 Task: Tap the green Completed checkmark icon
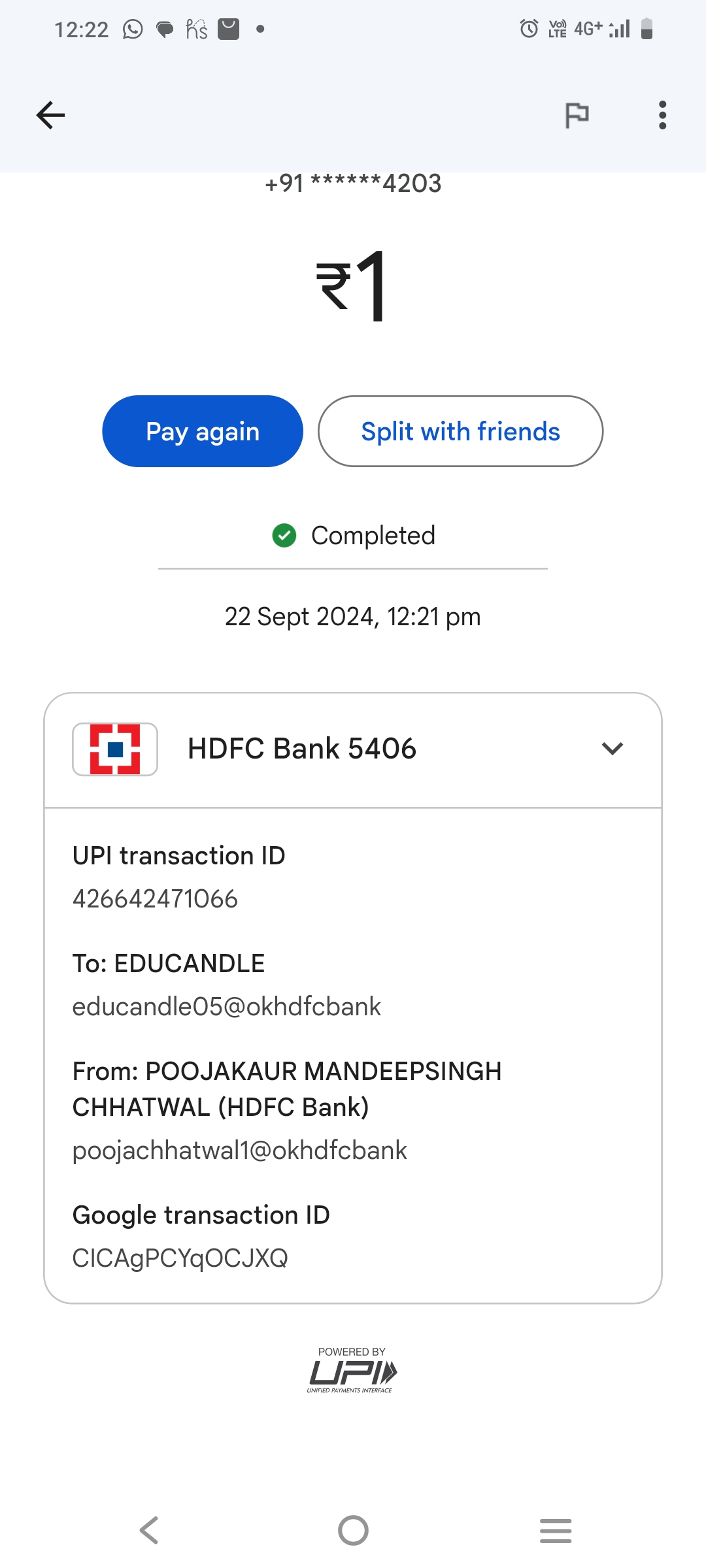click(x=284, y=536)
